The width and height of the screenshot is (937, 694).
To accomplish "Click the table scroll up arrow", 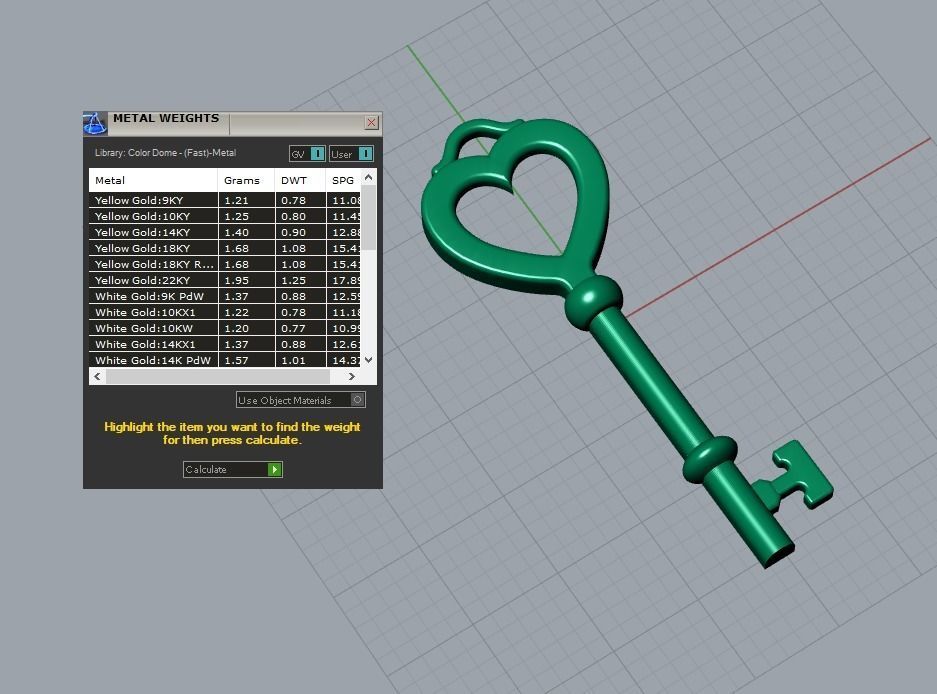I will coord(369,177).
